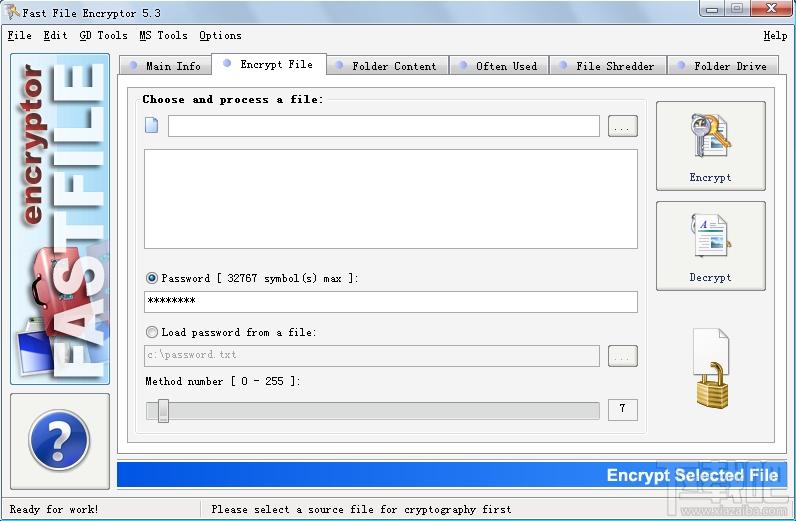
Task: Click the password input field
Action: click(390, 302)
